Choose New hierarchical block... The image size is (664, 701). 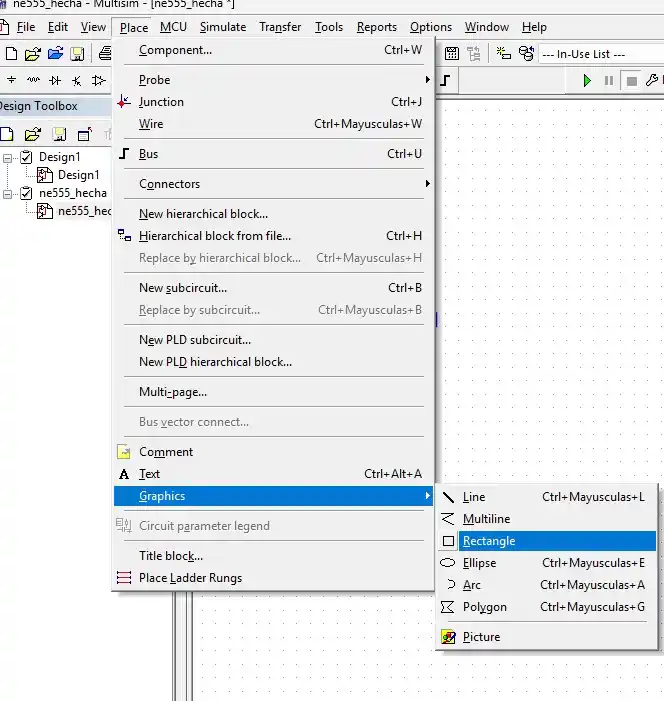(273, 214)
